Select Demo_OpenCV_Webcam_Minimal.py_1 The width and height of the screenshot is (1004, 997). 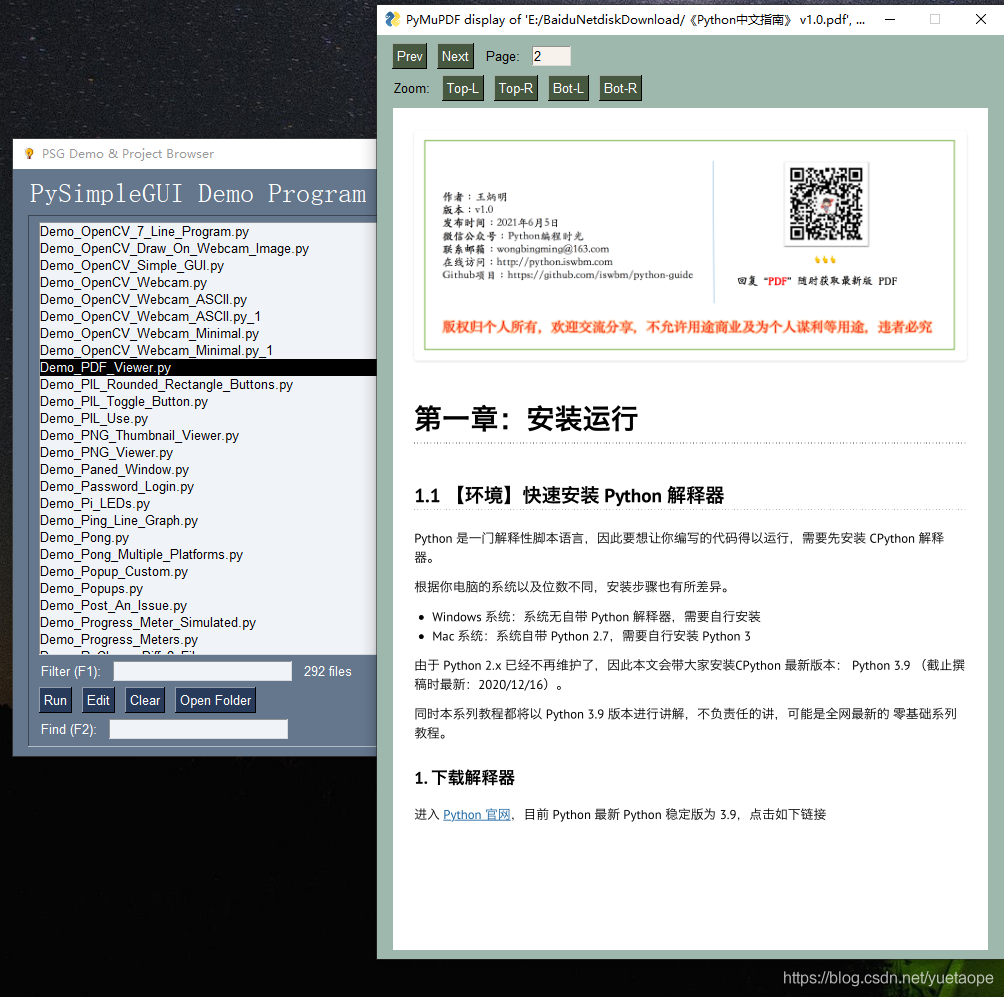point(208,350)
